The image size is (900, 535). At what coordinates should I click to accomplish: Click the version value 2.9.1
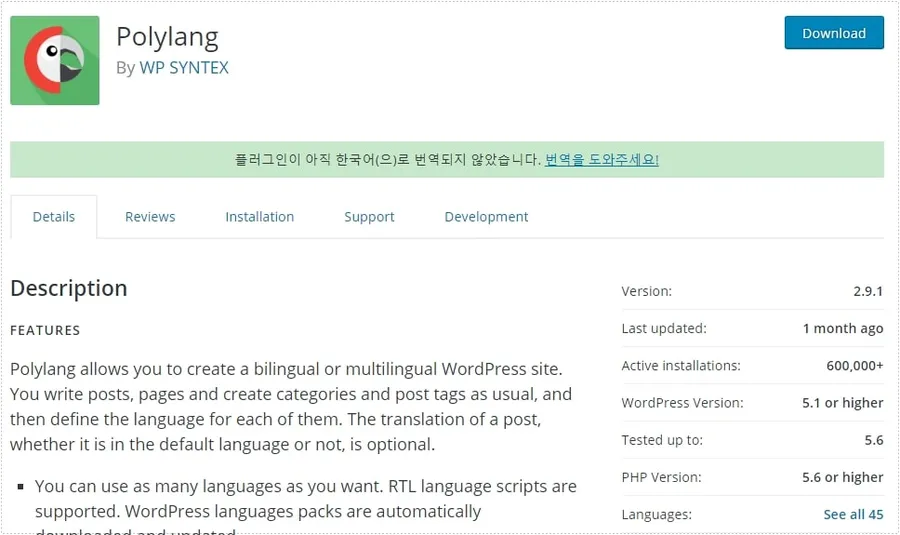868,291
